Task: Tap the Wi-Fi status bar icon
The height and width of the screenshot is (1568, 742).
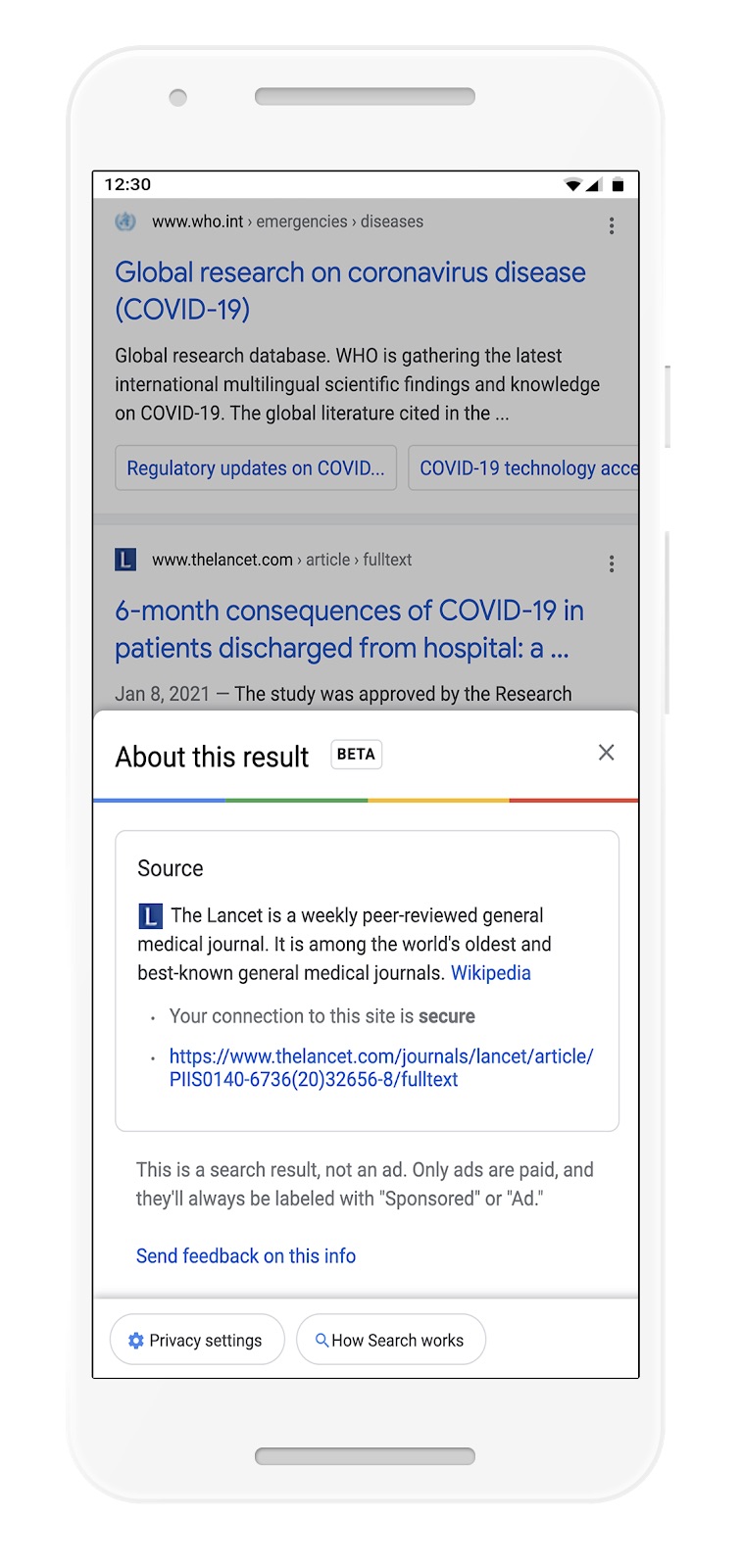Action: coord(573,184)
